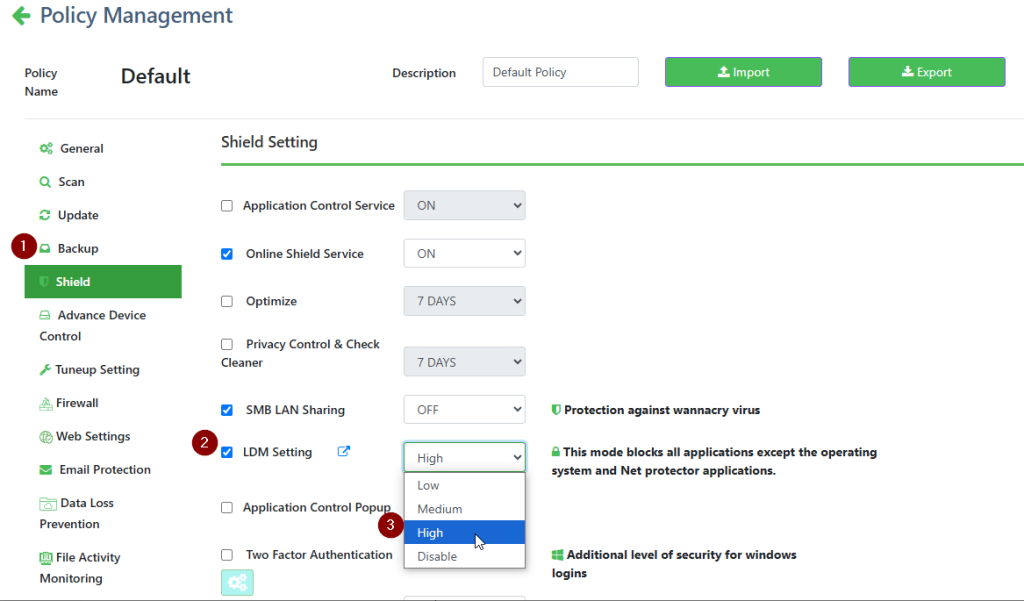This screenshot has width=1024, height=601.
Task: Click the Firewall icon in sidebar
Action: (x=46, y=403)
